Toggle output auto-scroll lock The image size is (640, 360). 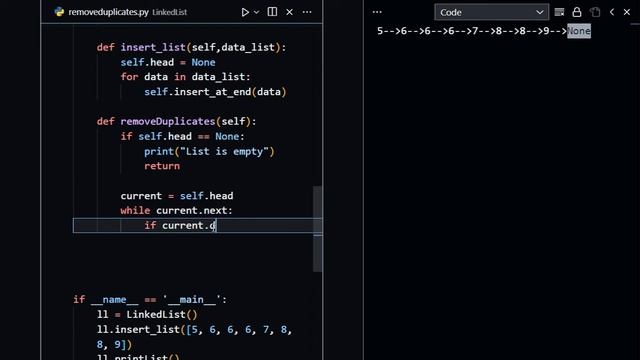coord(577,12)
